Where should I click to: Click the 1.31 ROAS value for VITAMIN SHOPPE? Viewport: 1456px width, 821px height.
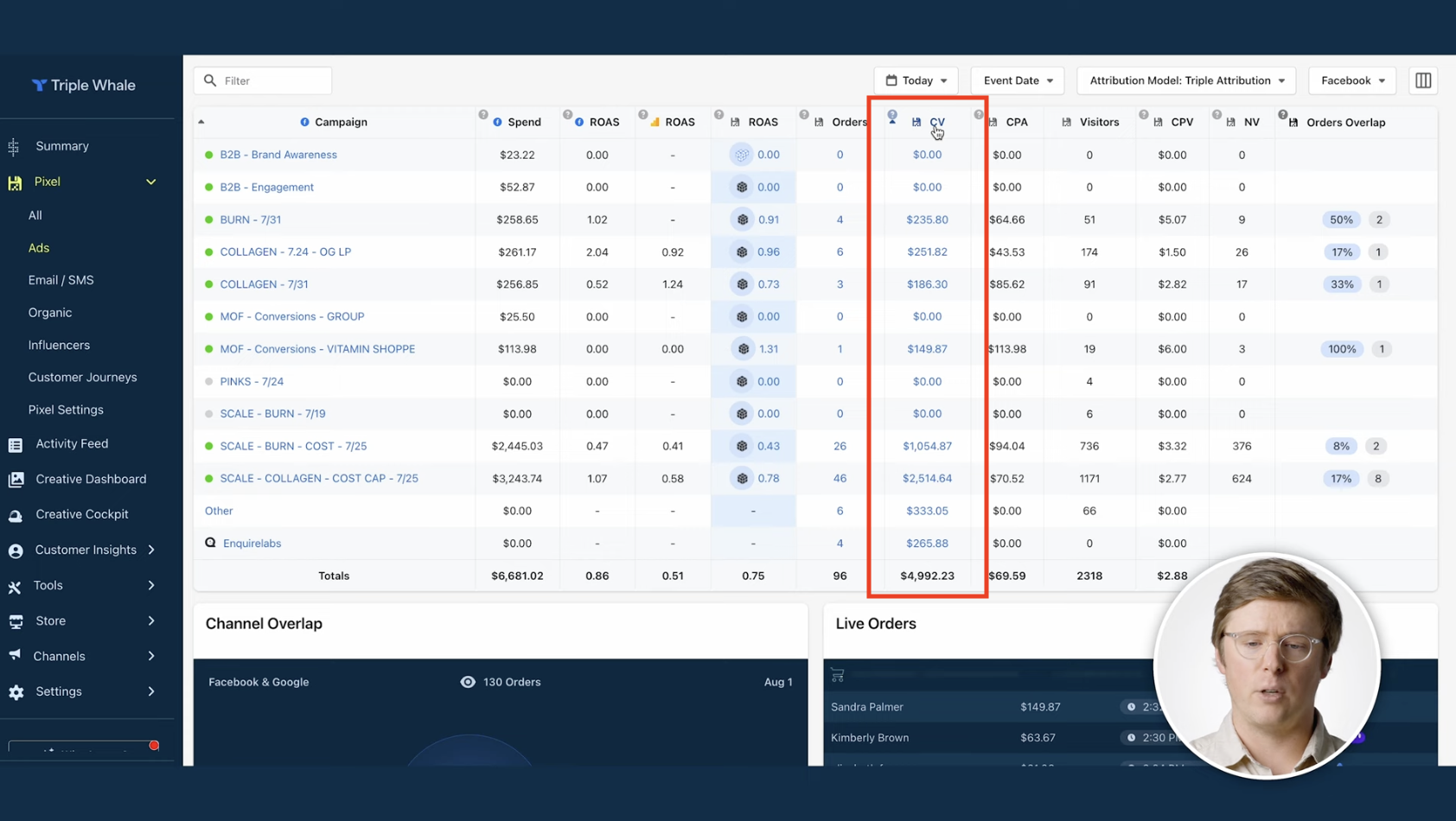(768, 349)
